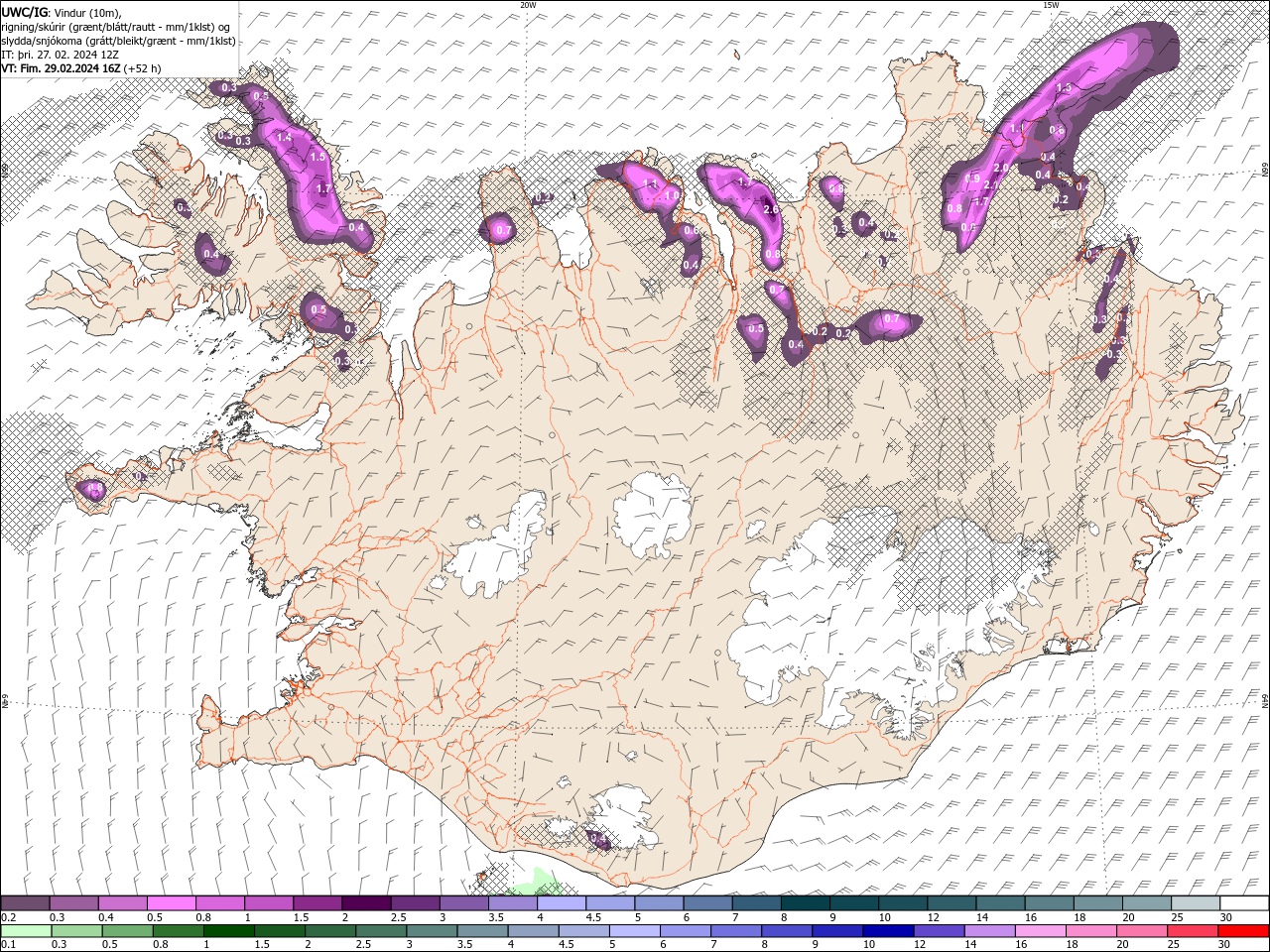Click the dark teal 8–9 snow legend swatch
The height and width of the screenshot is (952, 1270).
[x=806, y=903]
